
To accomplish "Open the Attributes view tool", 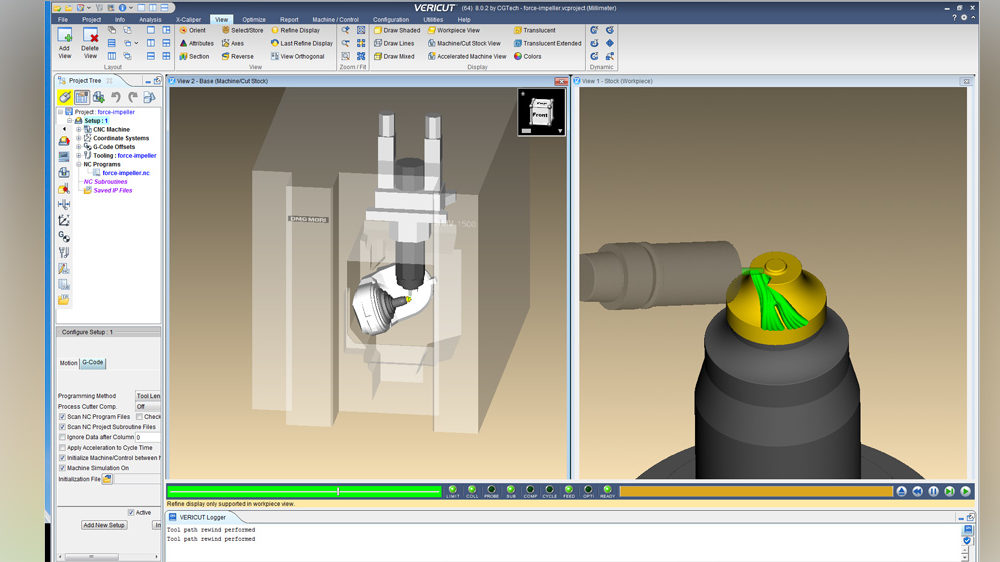I will pyautogui.click(x=196, y=43).
